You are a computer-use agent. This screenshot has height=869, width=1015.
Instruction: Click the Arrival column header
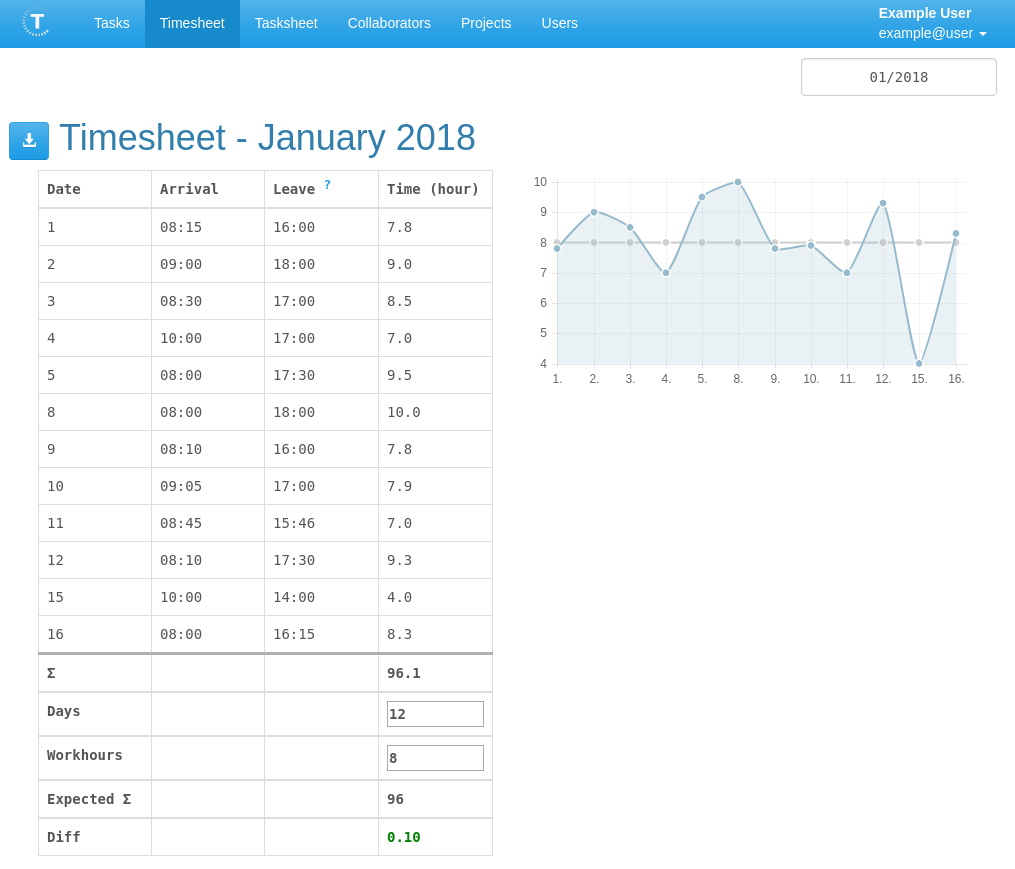[x=189, y=188]
